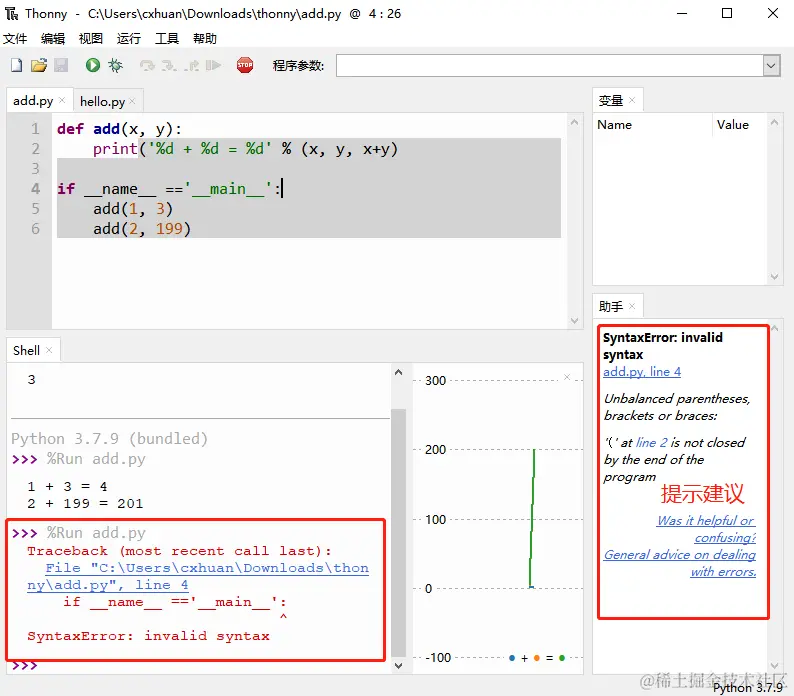This screenshot has width=794, height=696.
Task: Close the 助手 assistant panel
Action: (632, 306)
